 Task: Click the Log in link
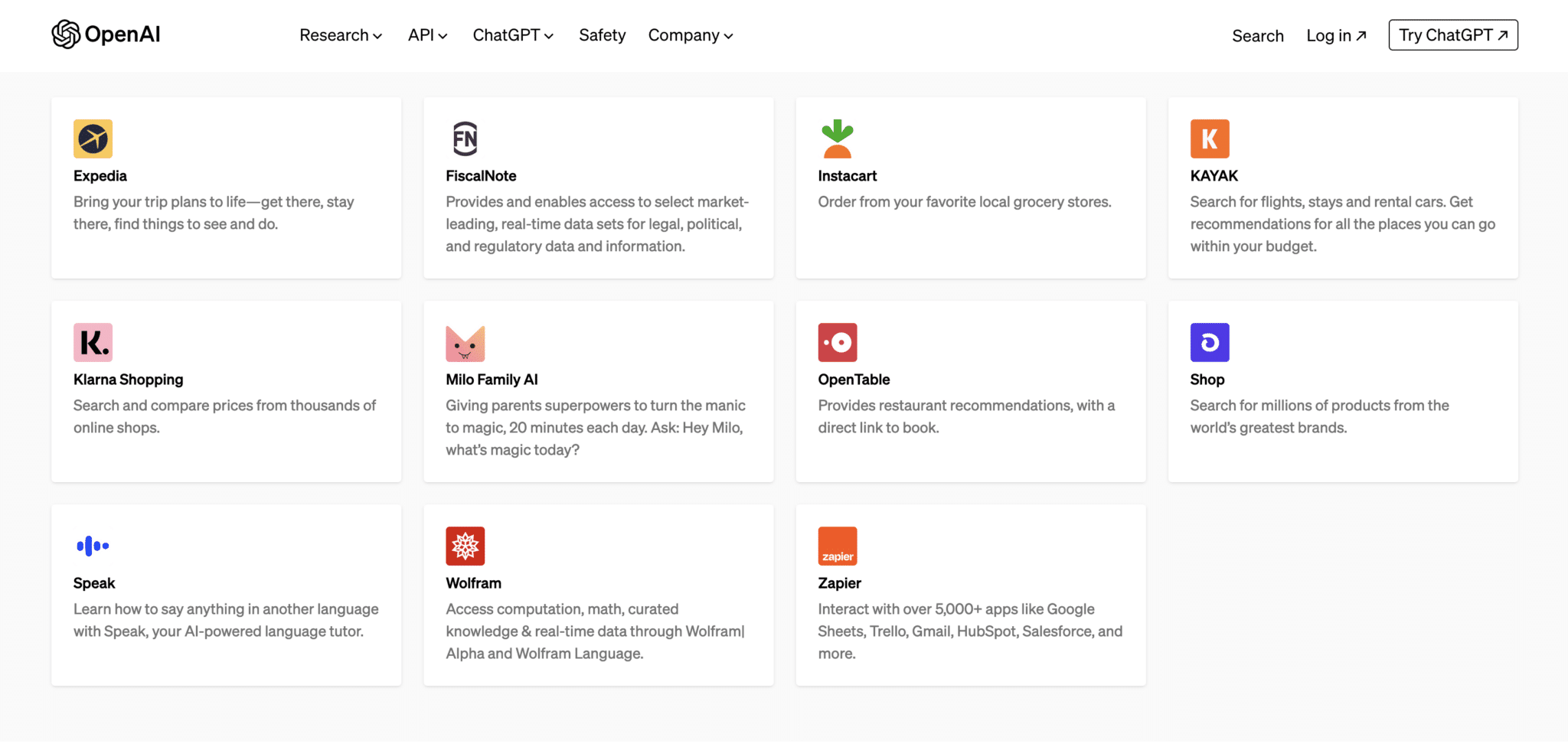[x=1335, y=36]
